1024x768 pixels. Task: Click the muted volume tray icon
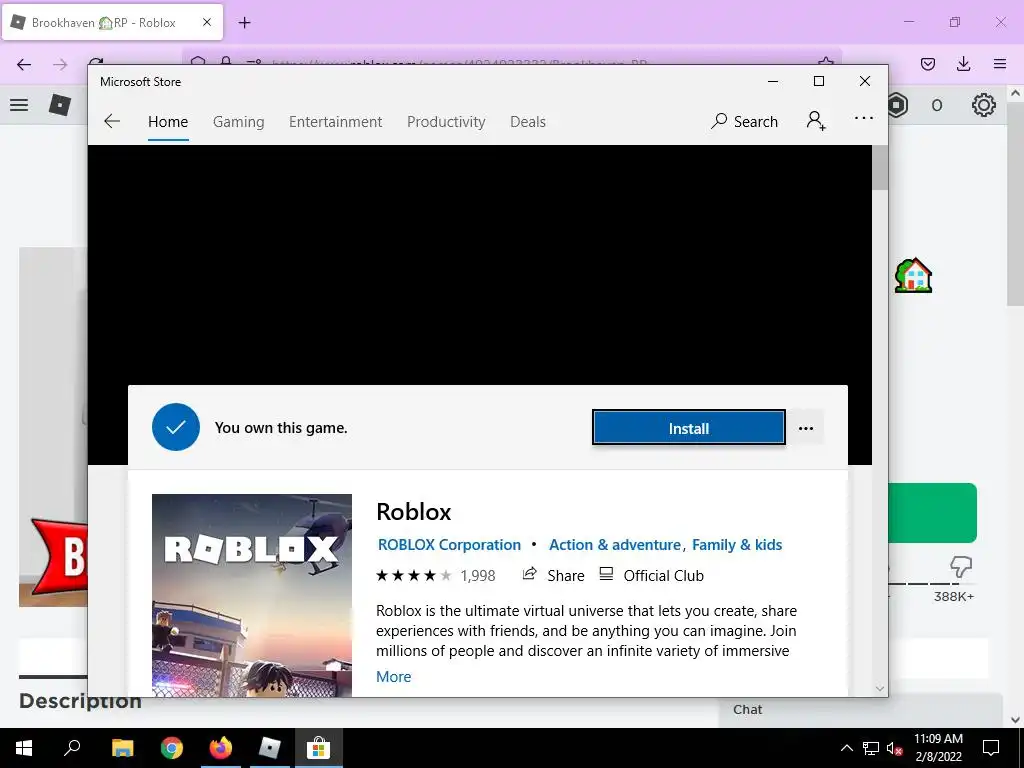895,748
